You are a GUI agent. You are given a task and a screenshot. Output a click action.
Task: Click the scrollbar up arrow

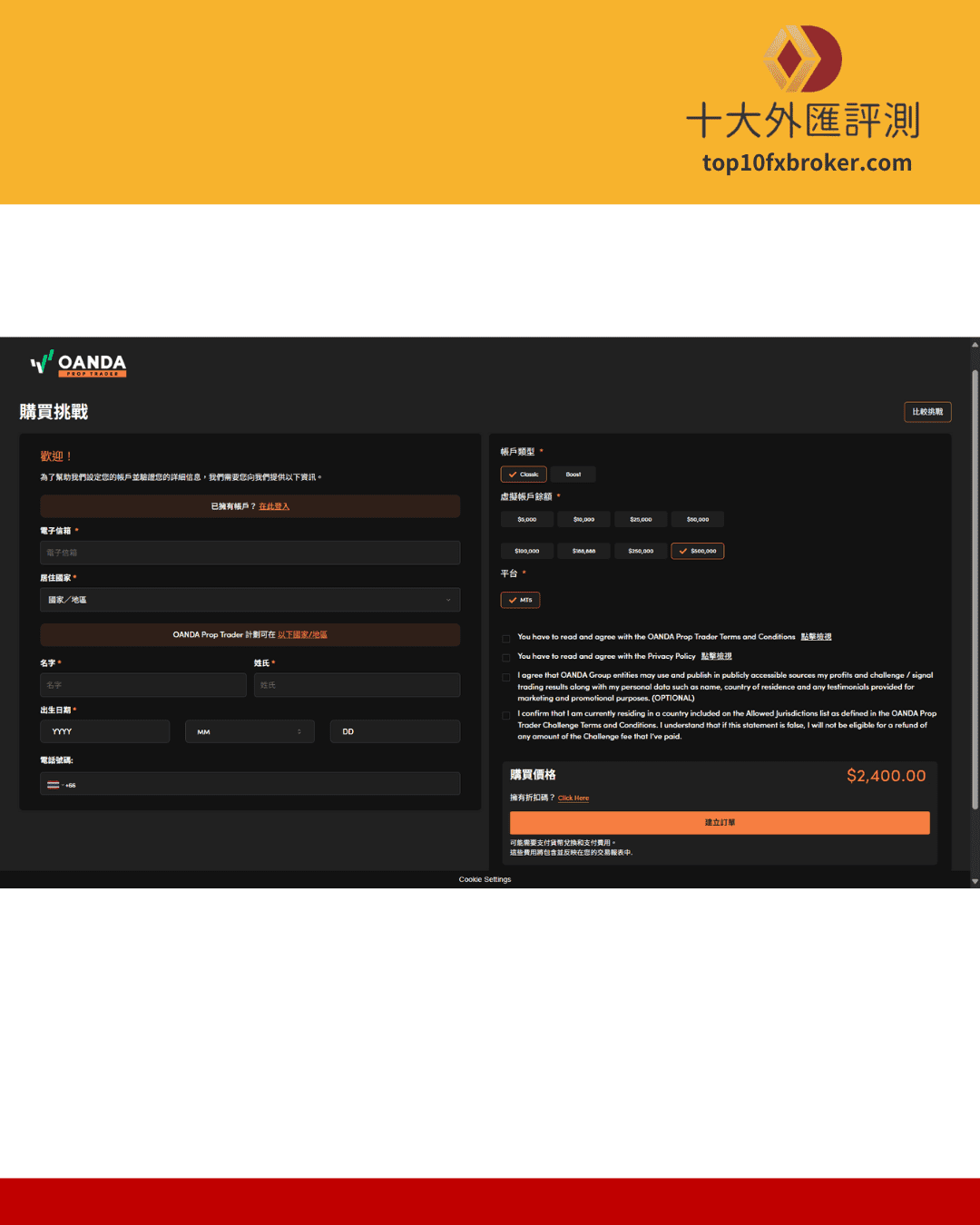coord(975,345)
